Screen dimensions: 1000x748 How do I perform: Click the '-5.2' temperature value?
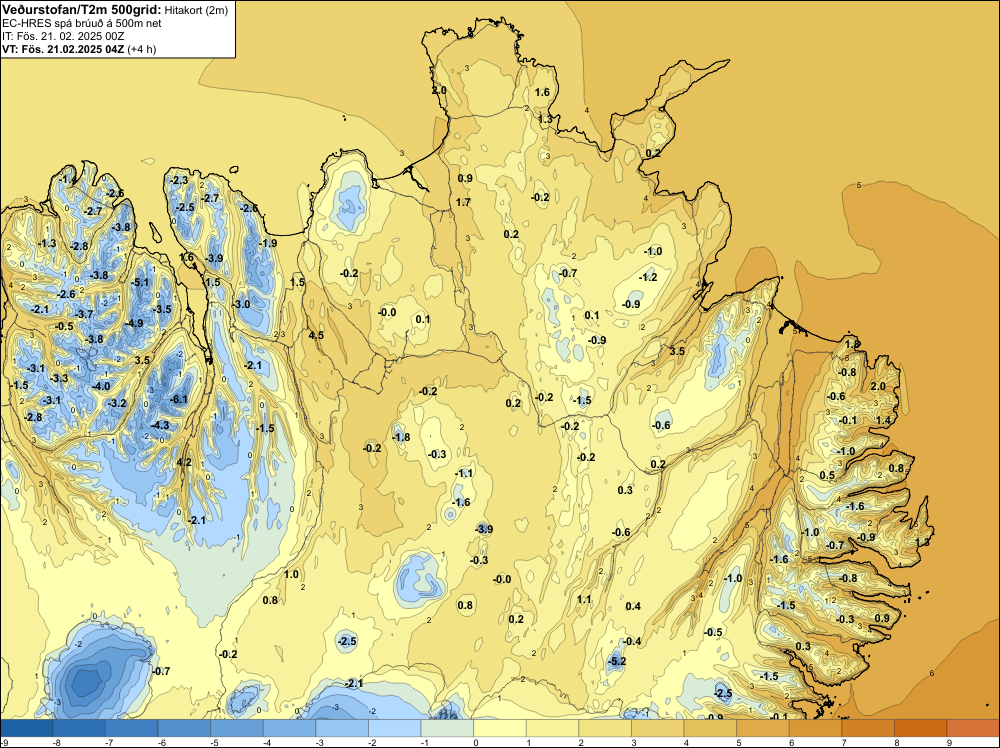(617, 662)
